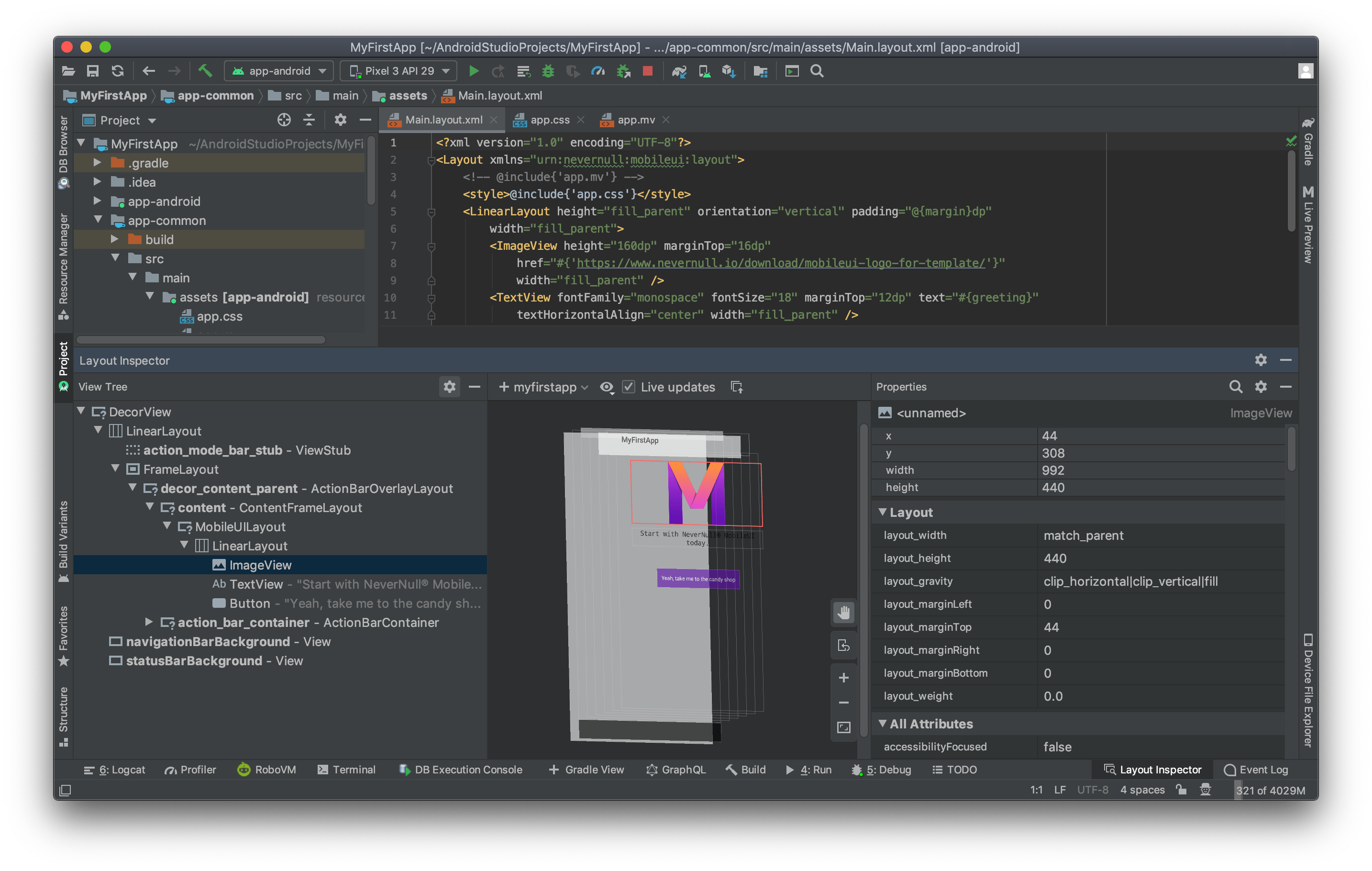Stop the running app via red square
This screenshot has height=871, width=1372.
[x=648, y=71]
